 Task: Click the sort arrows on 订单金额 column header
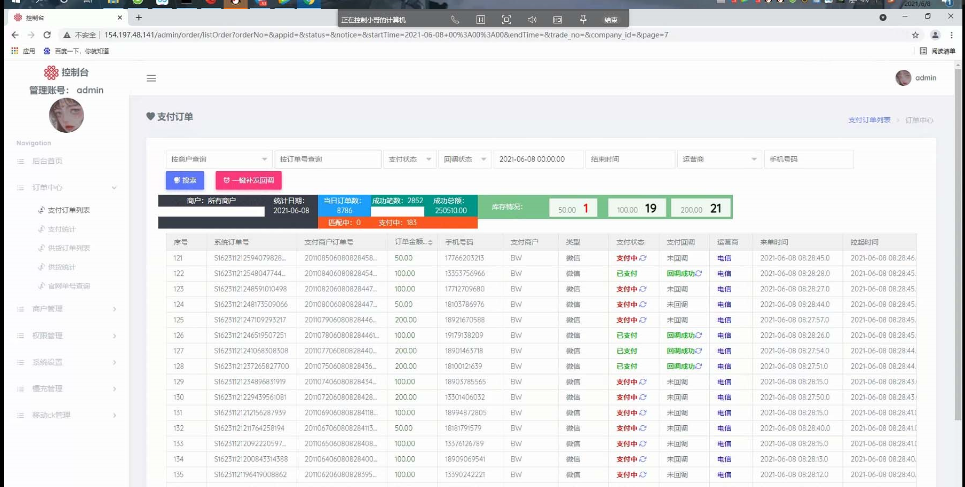pos(432,242)
